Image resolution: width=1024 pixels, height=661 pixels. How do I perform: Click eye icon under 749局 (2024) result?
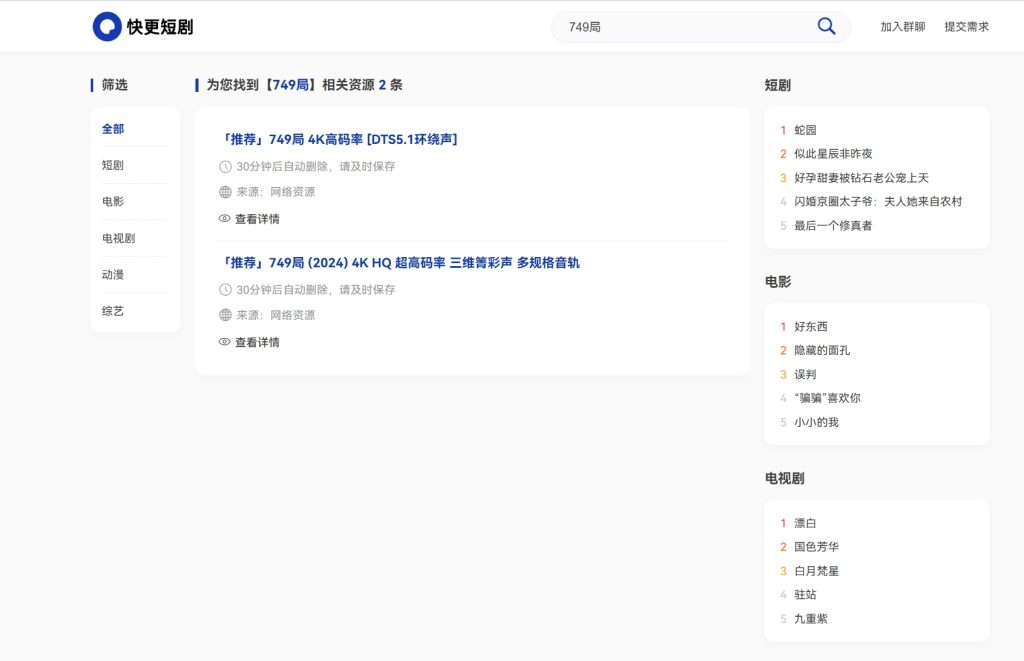pyautogui.click(x=225, y=342)
